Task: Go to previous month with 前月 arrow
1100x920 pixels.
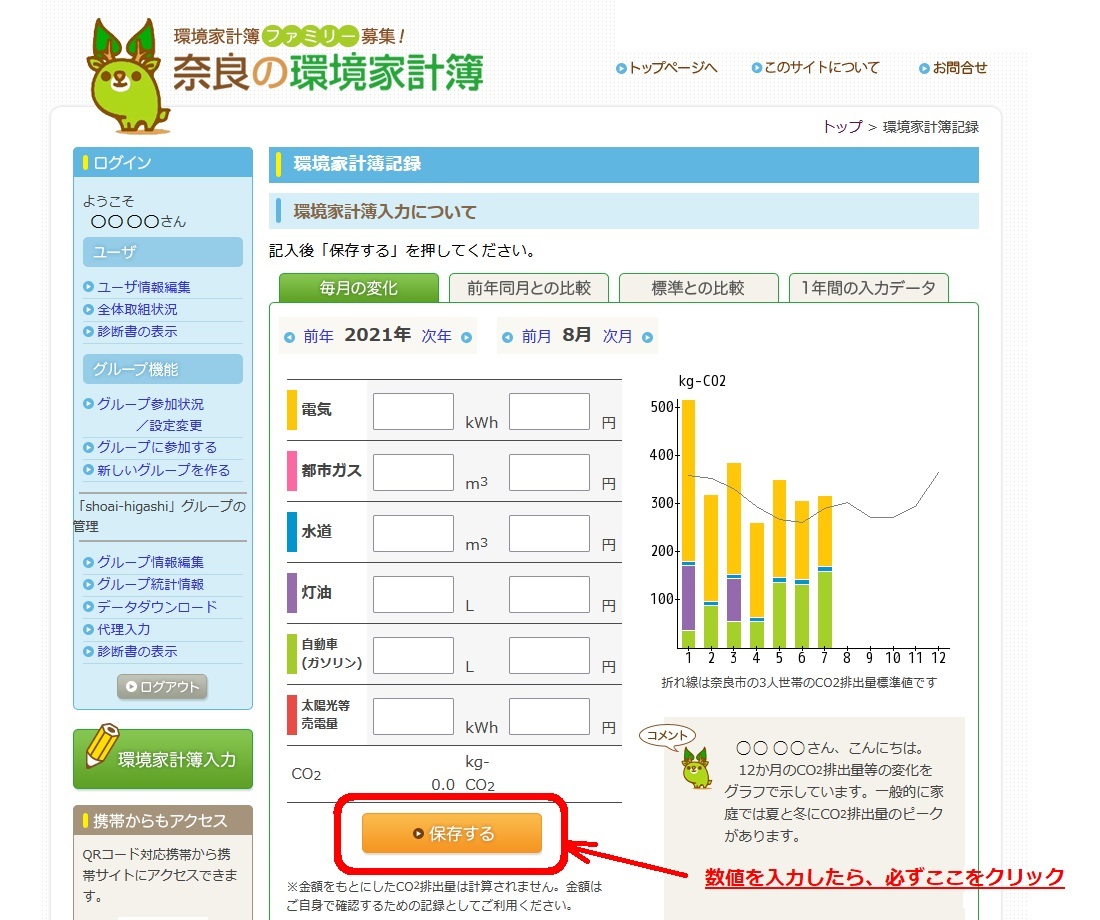Action: point(527,337)
